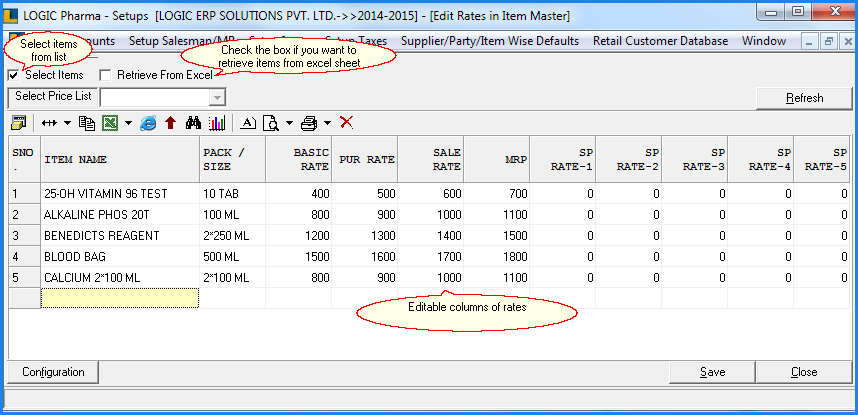Click the dark red up arrow icon
This screenshot has height=415, width=858.
coord(170,123)
